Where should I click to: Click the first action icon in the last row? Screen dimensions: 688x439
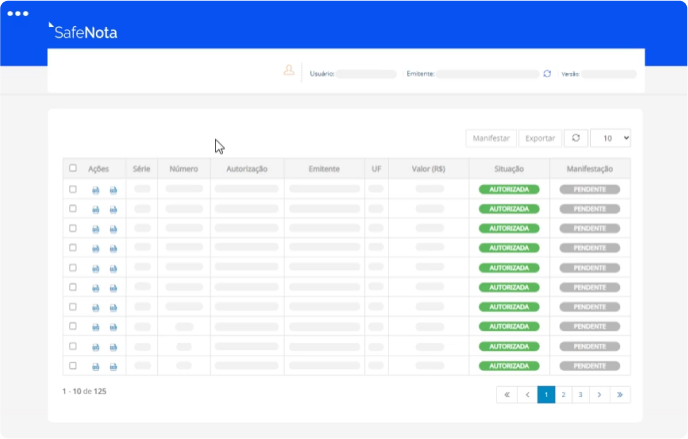[x=96, y=366]
